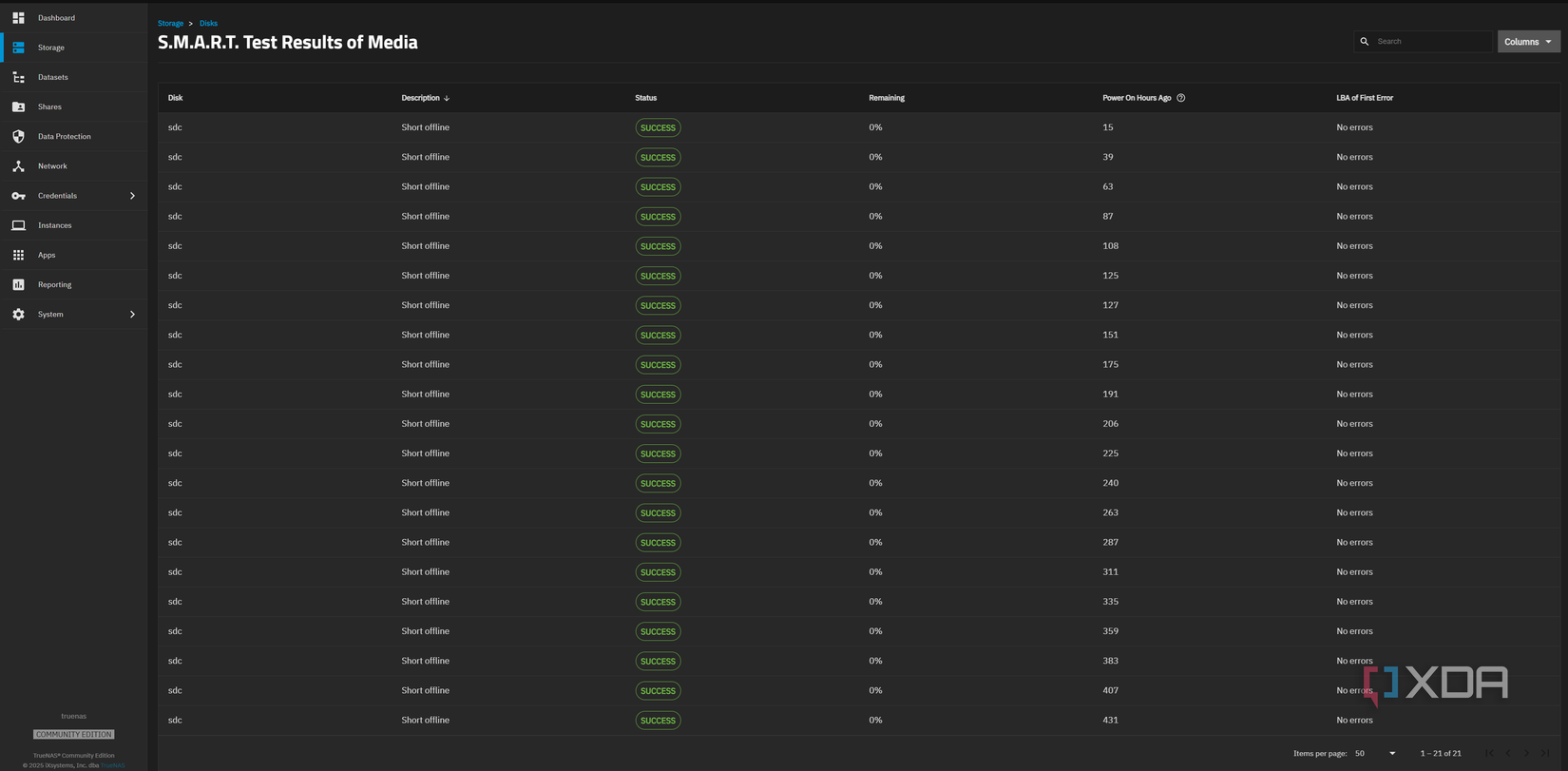The height and width of the screenshot is (771, 1568).
Task: Click the truenas hostname label
Action: click(73, 716)
